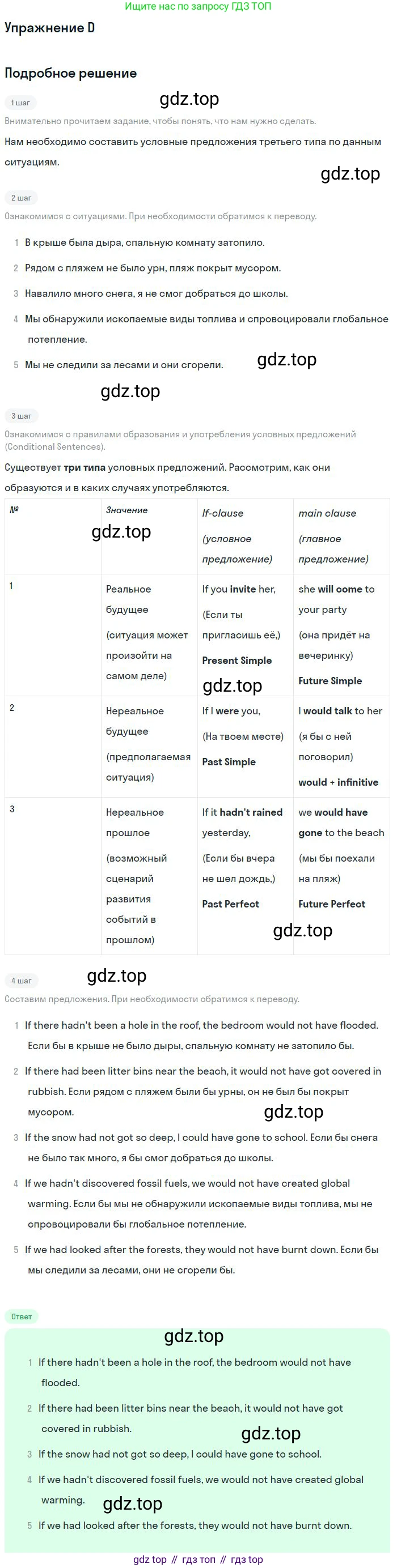Click the situation about snow and school
The width and height of the screenshot is (397, 1568).
pyautogui.click(x=156, y=293)
